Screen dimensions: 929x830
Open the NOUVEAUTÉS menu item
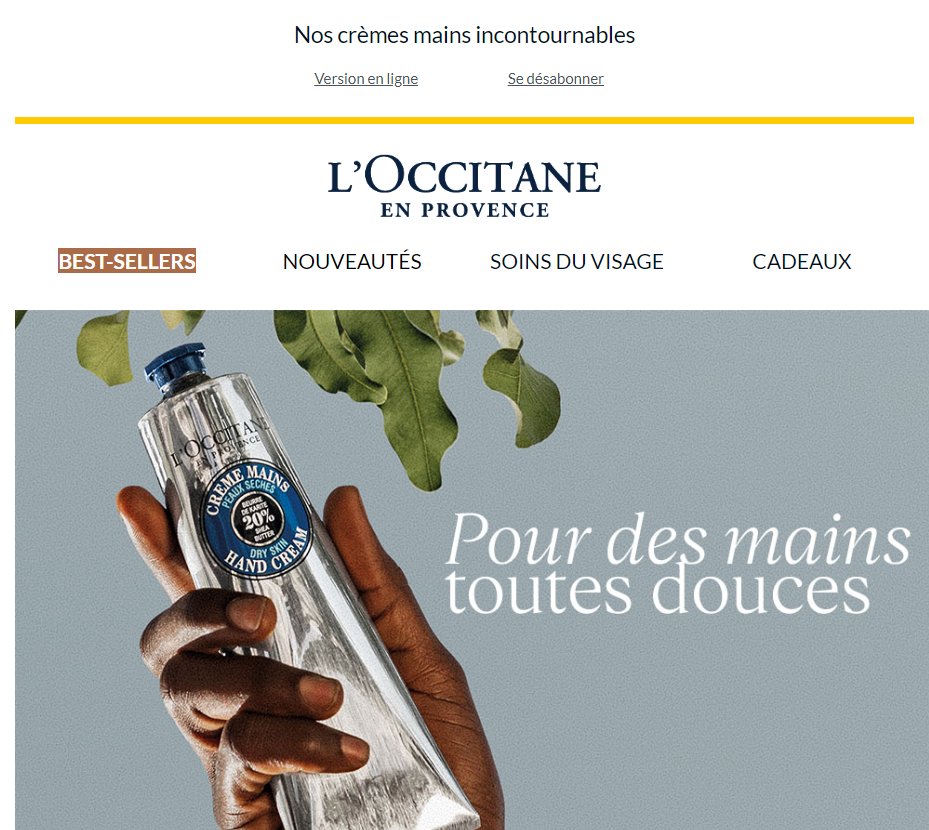pos(352,262)
